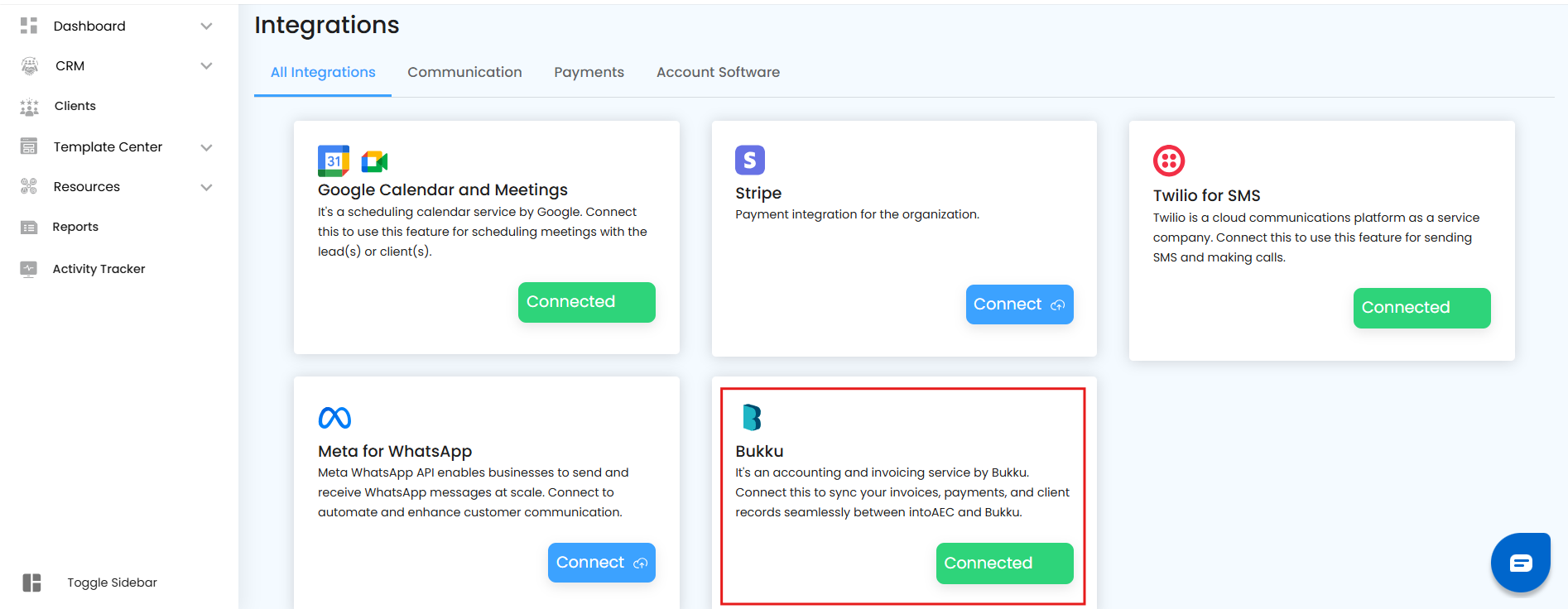This screenshot has width=1568, height=609.
Task: Switch to the Communication tab
Action: [x=464, y=73]
